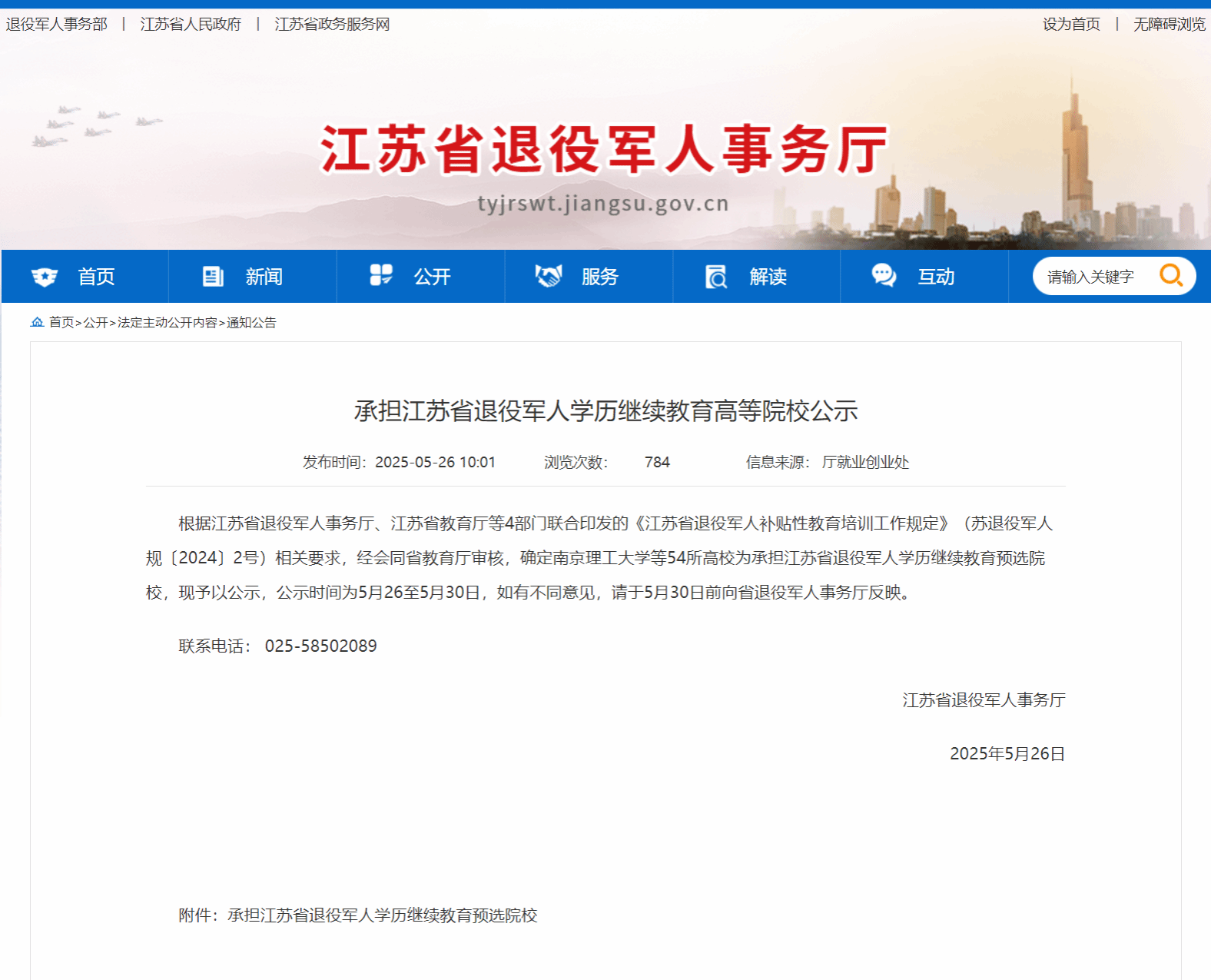
Task: Click the handshake icon beside 服务
Action: coord(549,276)
